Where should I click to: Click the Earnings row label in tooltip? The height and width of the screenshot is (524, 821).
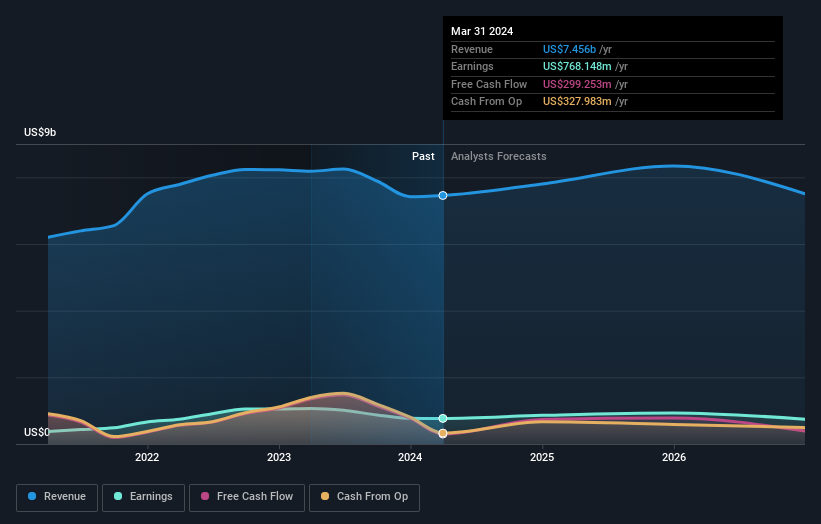point(472,66)
